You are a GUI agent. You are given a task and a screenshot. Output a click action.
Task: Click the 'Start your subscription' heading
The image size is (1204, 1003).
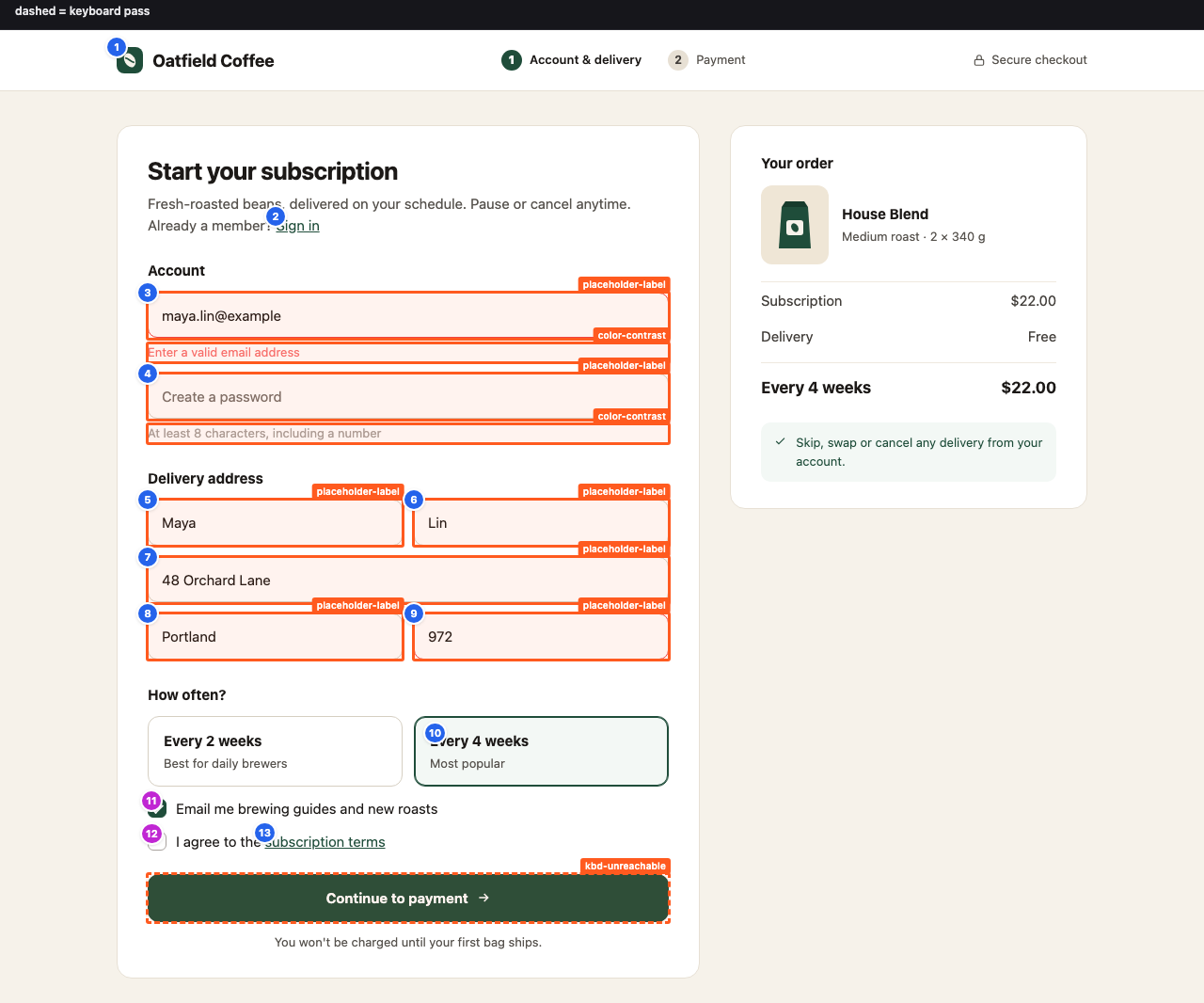(273, 171)
